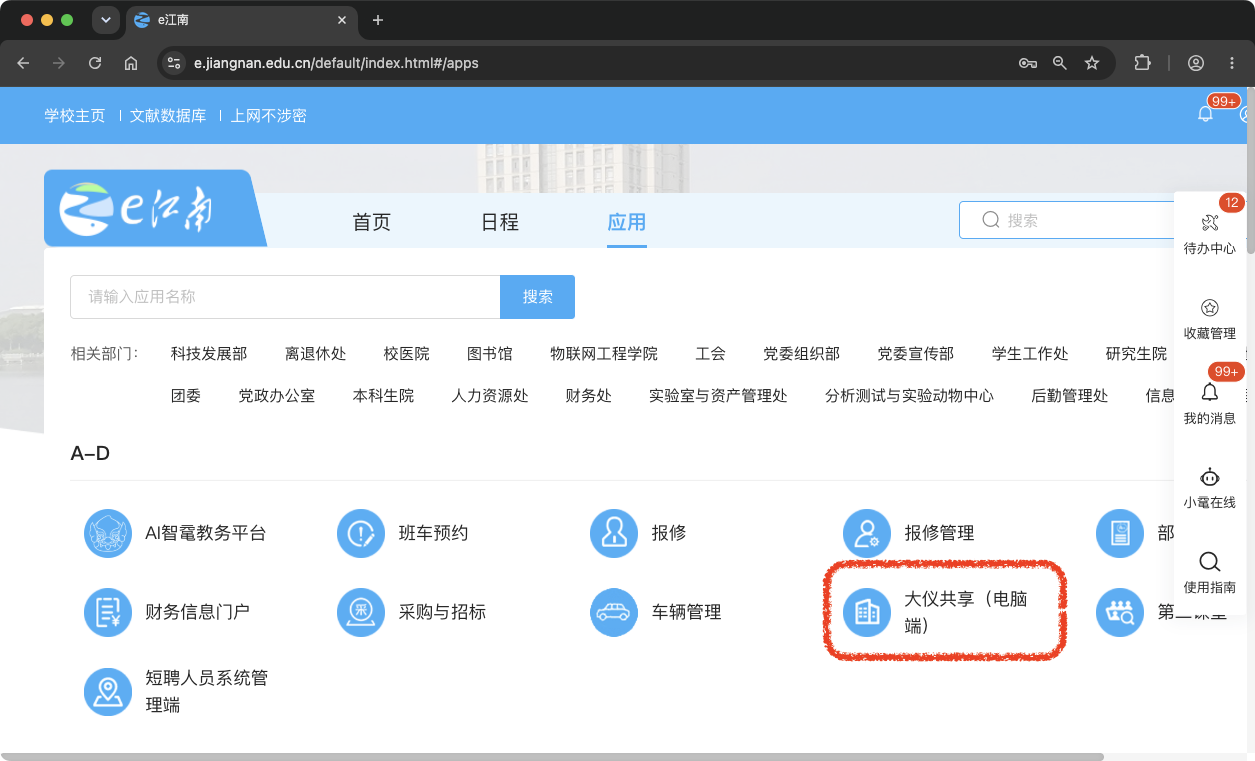Filter by 学生工作处

(1030, 354)
